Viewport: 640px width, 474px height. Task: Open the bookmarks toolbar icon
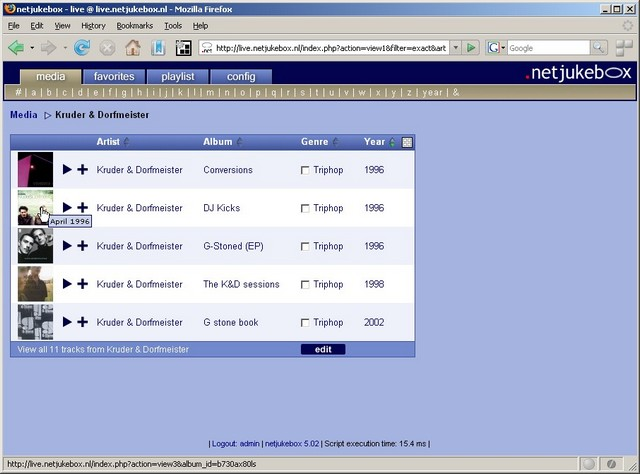tap(158, 48)
